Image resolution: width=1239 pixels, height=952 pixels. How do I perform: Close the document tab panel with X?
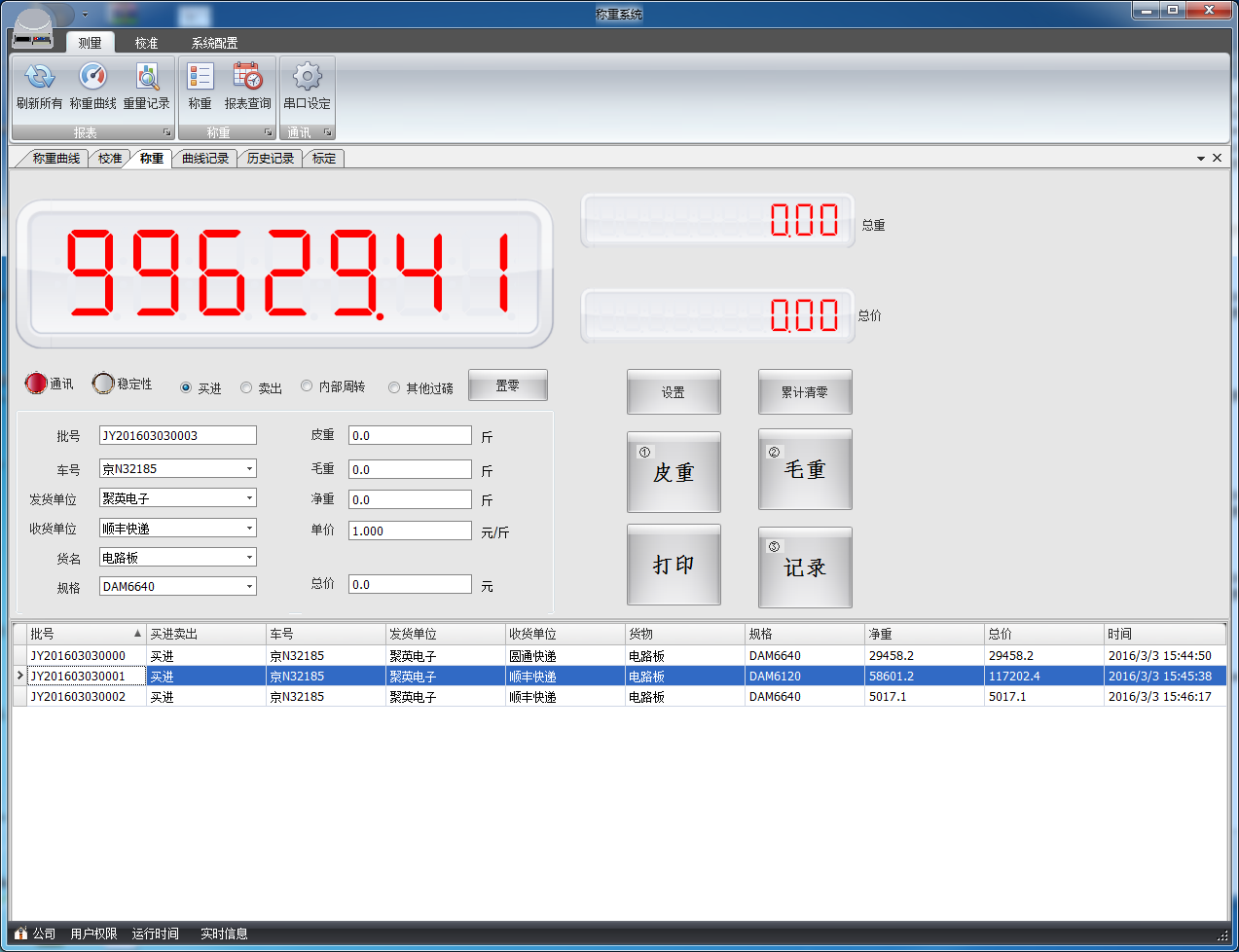coord(1217,158)
